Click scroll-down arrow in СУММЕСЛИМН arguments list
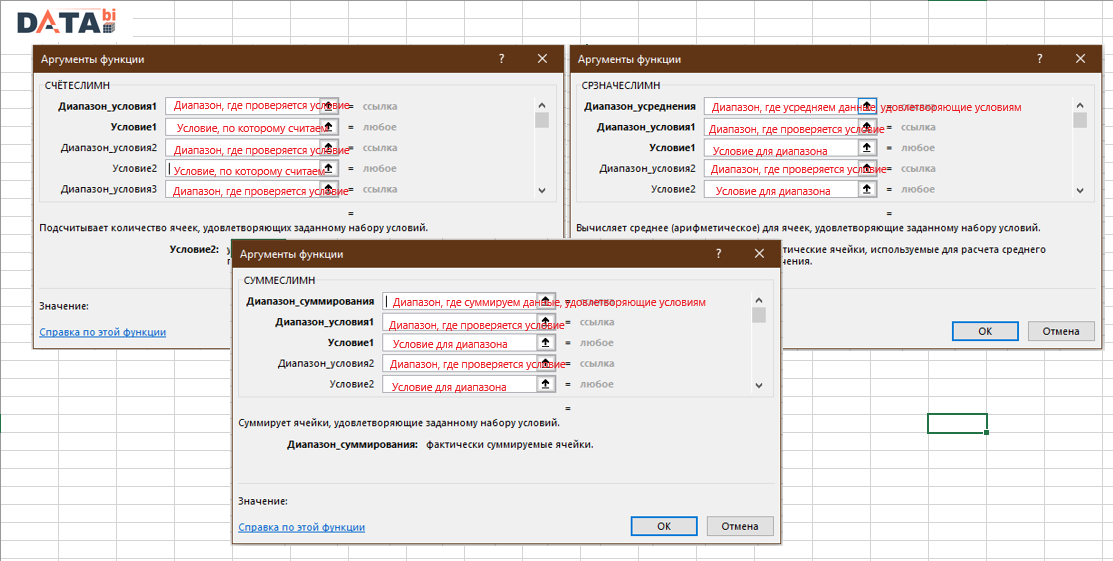 pos(759,385)
